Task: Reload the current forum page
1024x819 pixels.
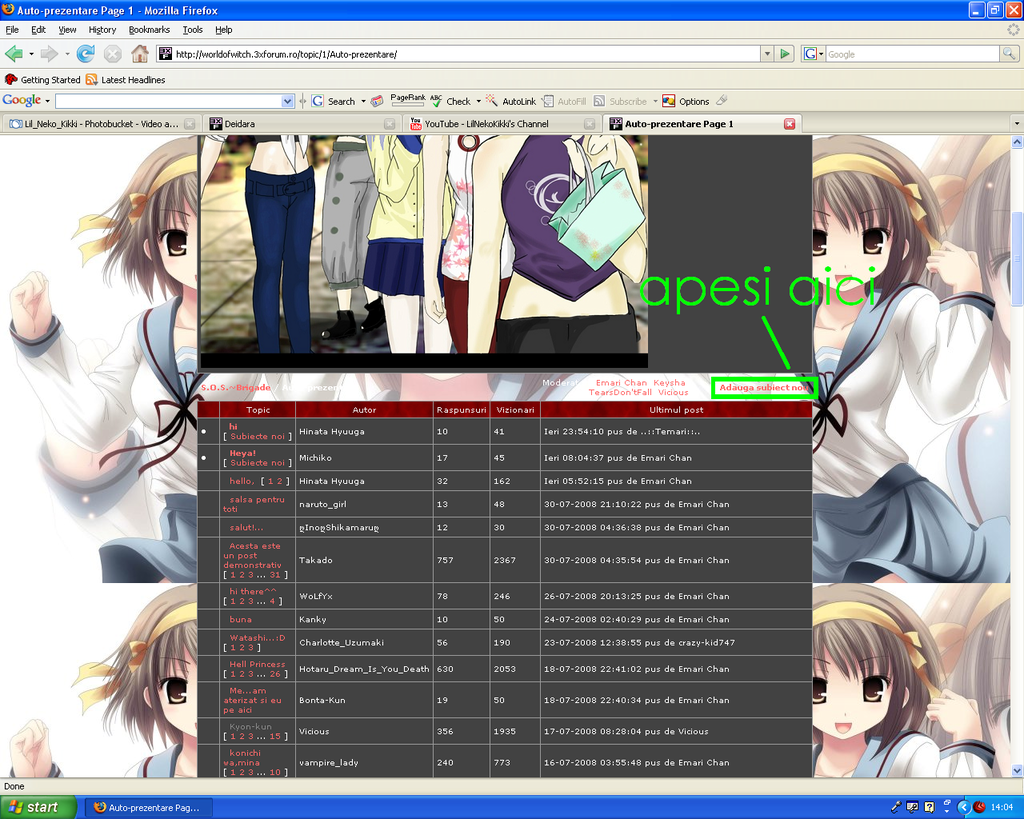Action: tap(86, 54)
